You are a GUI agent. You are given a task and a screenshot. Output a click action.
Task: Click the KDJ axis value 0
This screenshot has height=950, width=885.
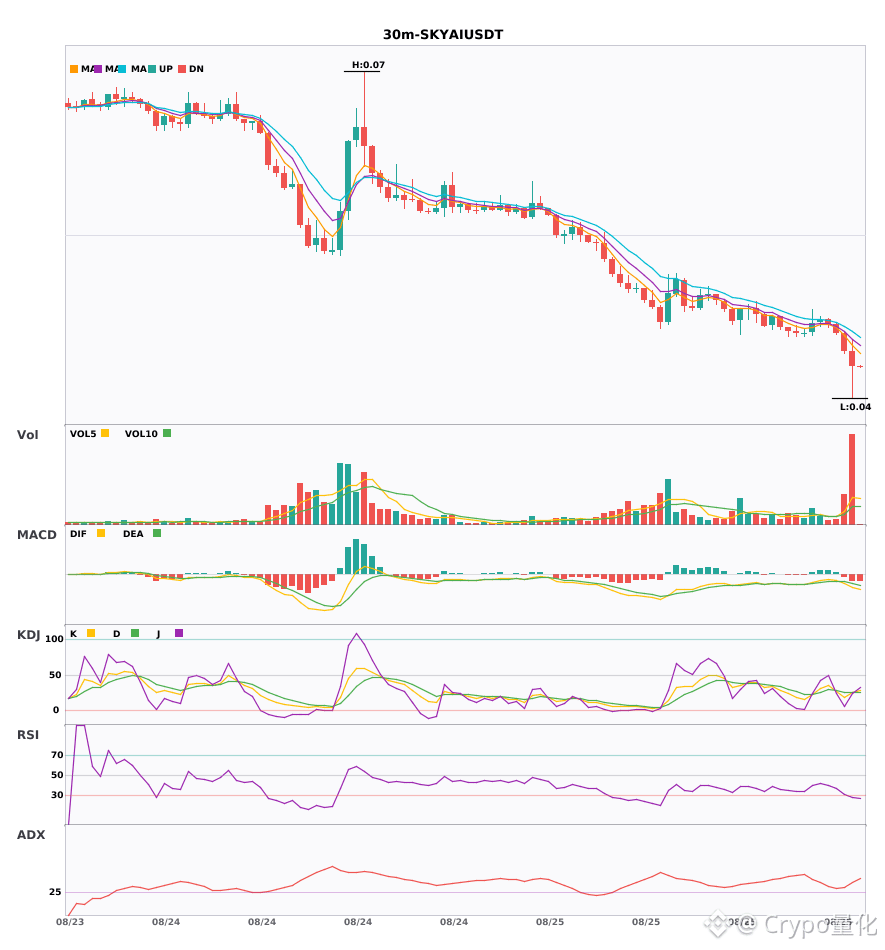56,710
